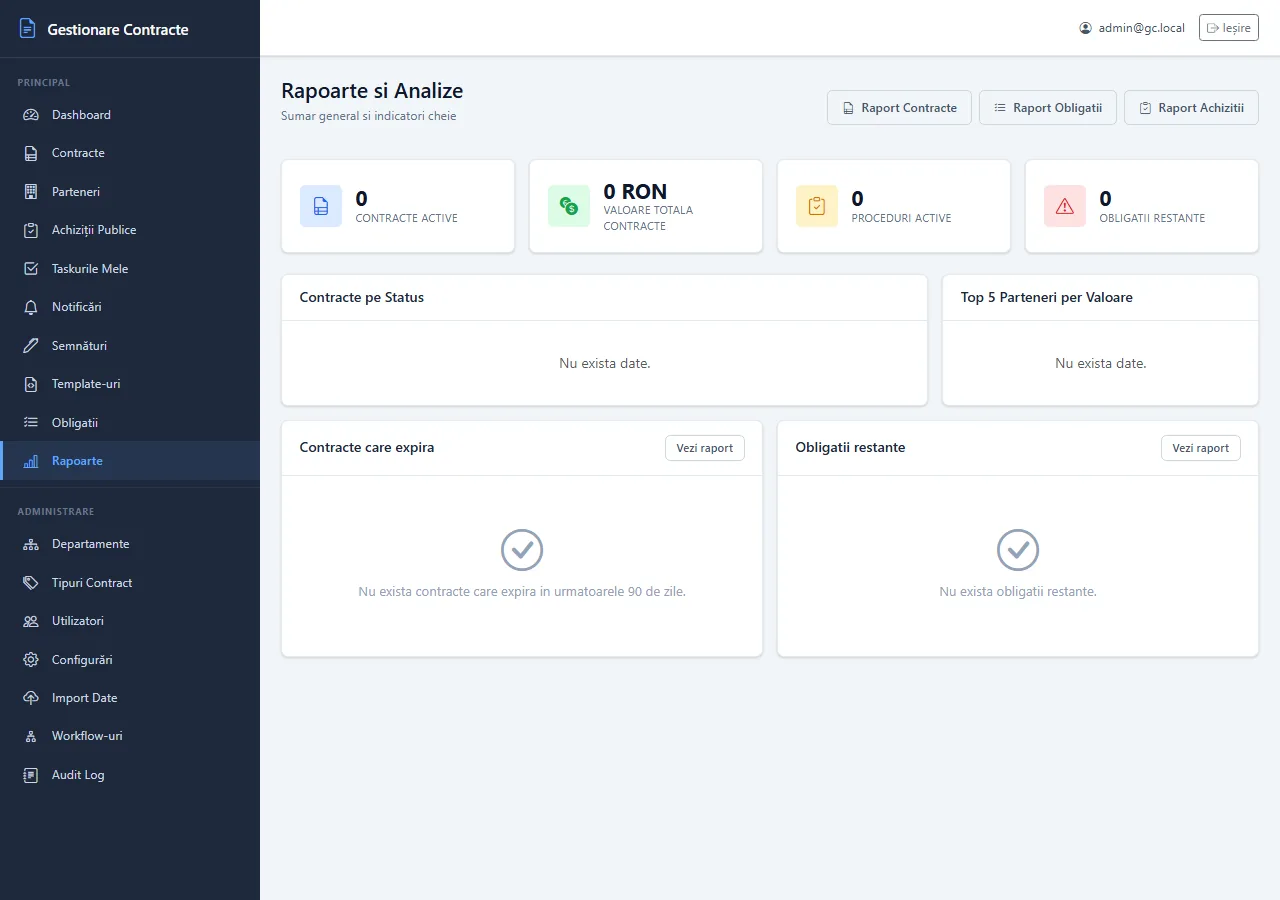Click the Gestionare Contracte logo icon
The height and width of the screenshot is (900, 1280).
28,29
